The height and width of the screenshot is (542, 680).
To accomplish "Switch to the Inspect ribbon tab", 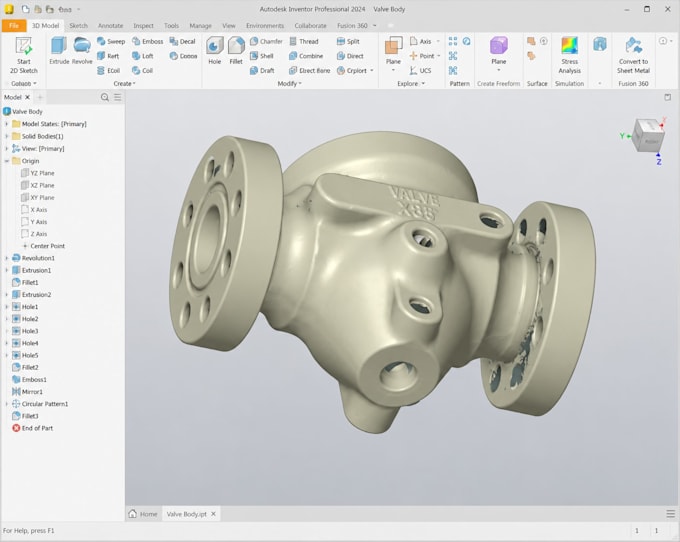I will tap(143, 26).
